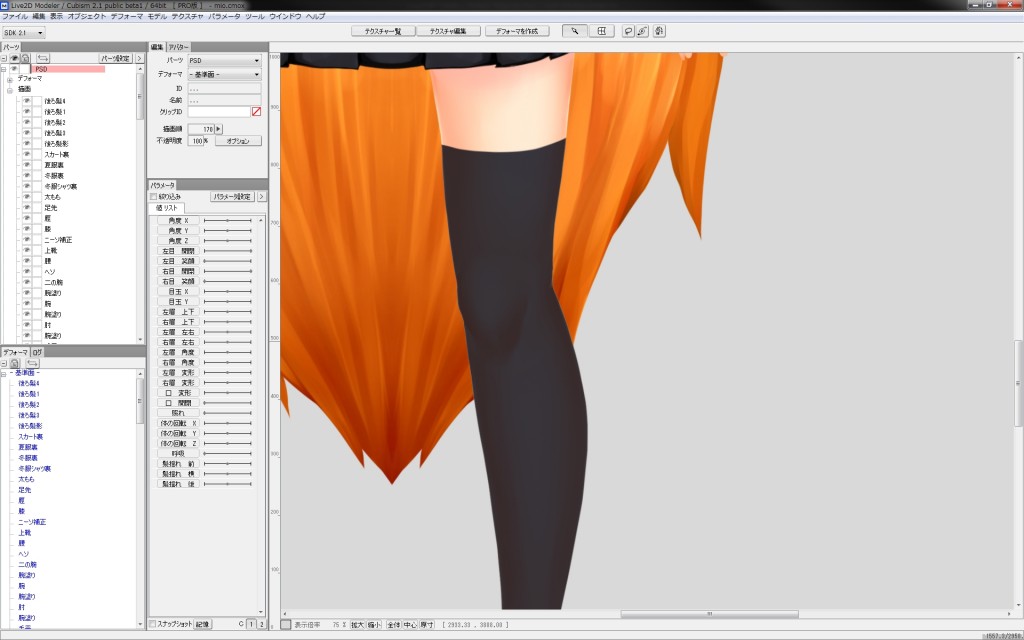The width and height of the screenshot is (1024, 640).
Task: Select 冬服シャツ裏 in the deformer tree
Action: pyautogui.click(x=34, y=468)
